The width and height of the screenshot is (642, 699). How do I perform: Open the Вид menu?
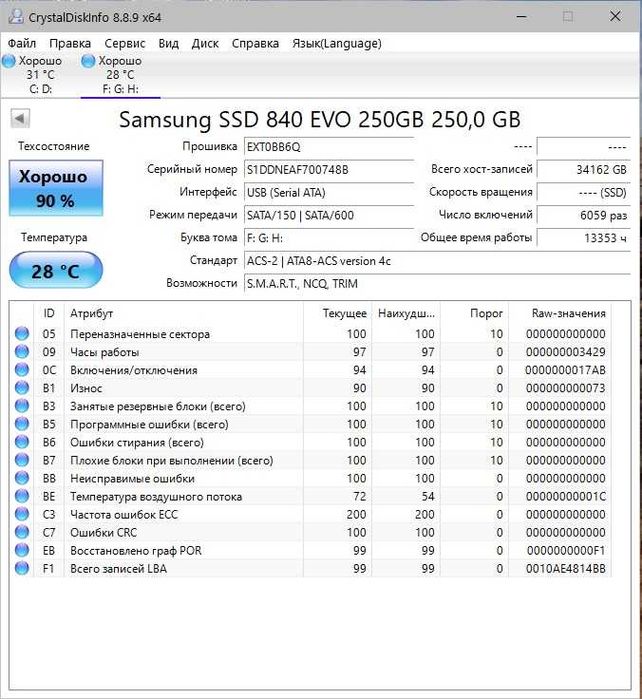coord(169,44)
